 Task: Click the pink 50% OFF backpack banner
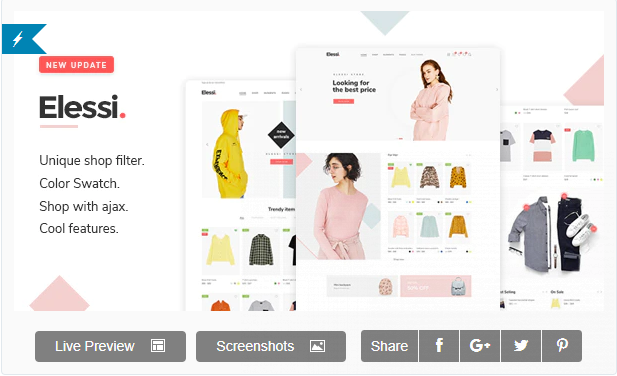pos(436,286)
